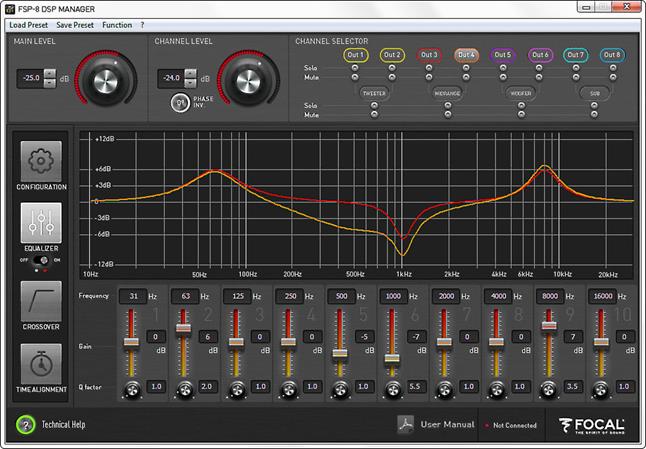Click the green Technical Help question icon
This screenshot has width=646, height=449.
pos(26,425)
